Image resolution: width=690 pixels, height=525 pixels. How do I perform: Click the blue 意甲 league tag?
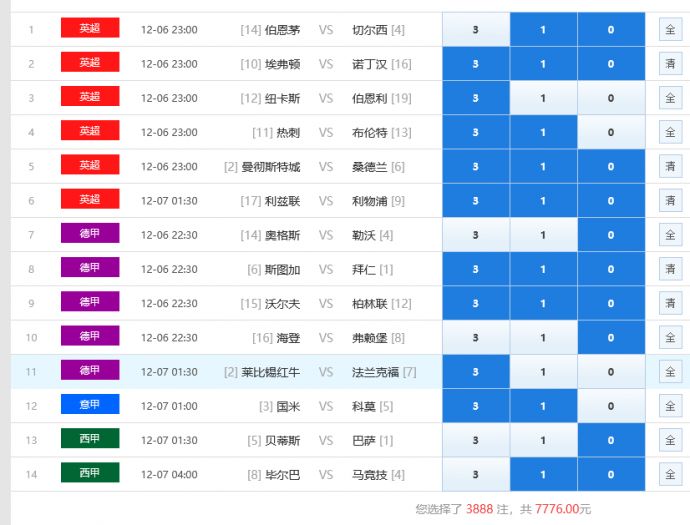[x=90, y=405]
